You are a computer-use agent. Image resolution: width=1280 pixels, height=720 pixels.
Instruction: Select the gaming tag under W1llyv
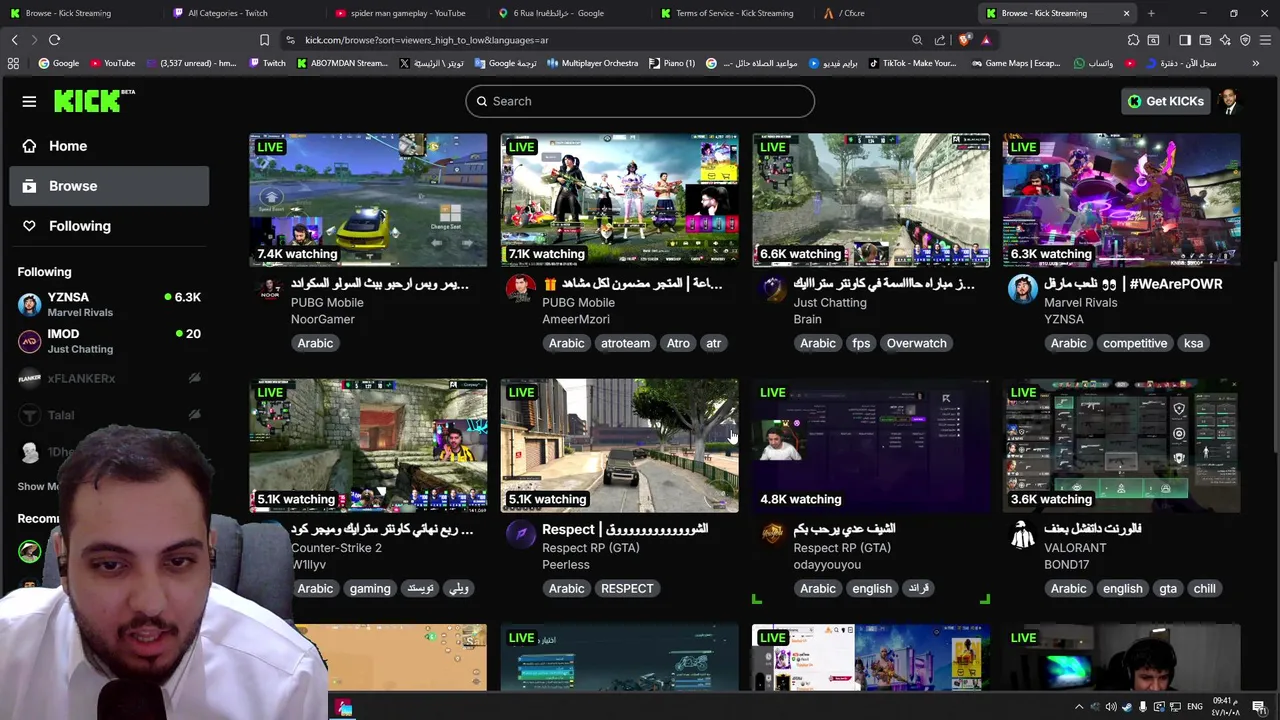(x=370, y=588)
